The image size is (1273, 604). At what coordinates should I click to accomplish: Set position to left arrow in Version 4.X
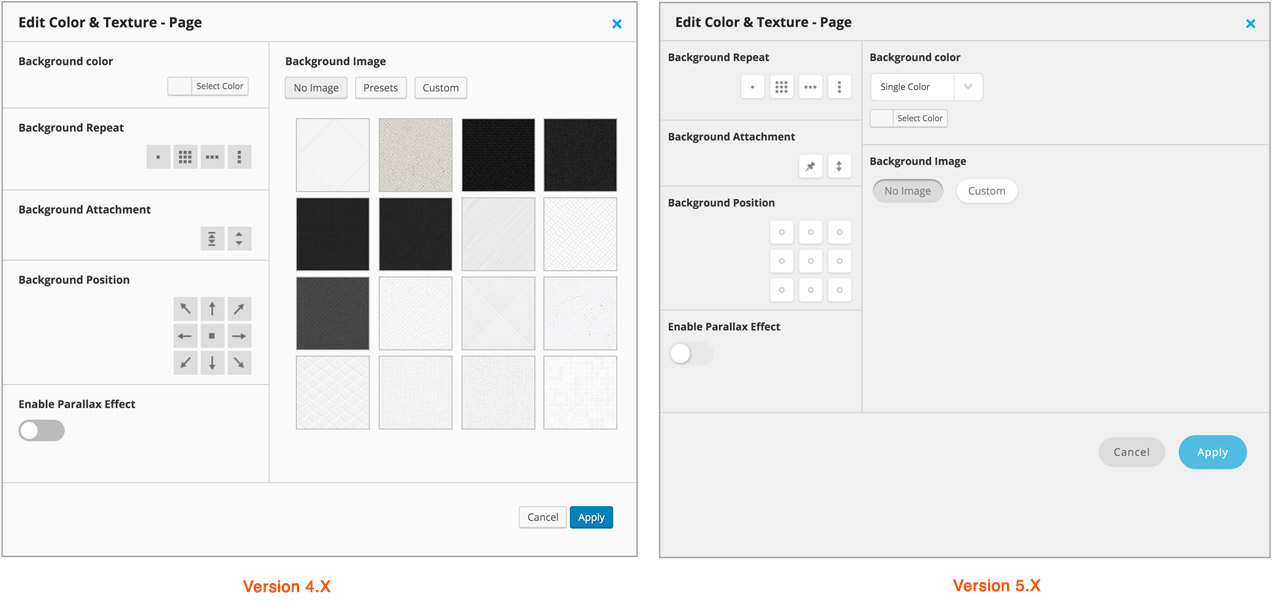(x=185, y=336)
